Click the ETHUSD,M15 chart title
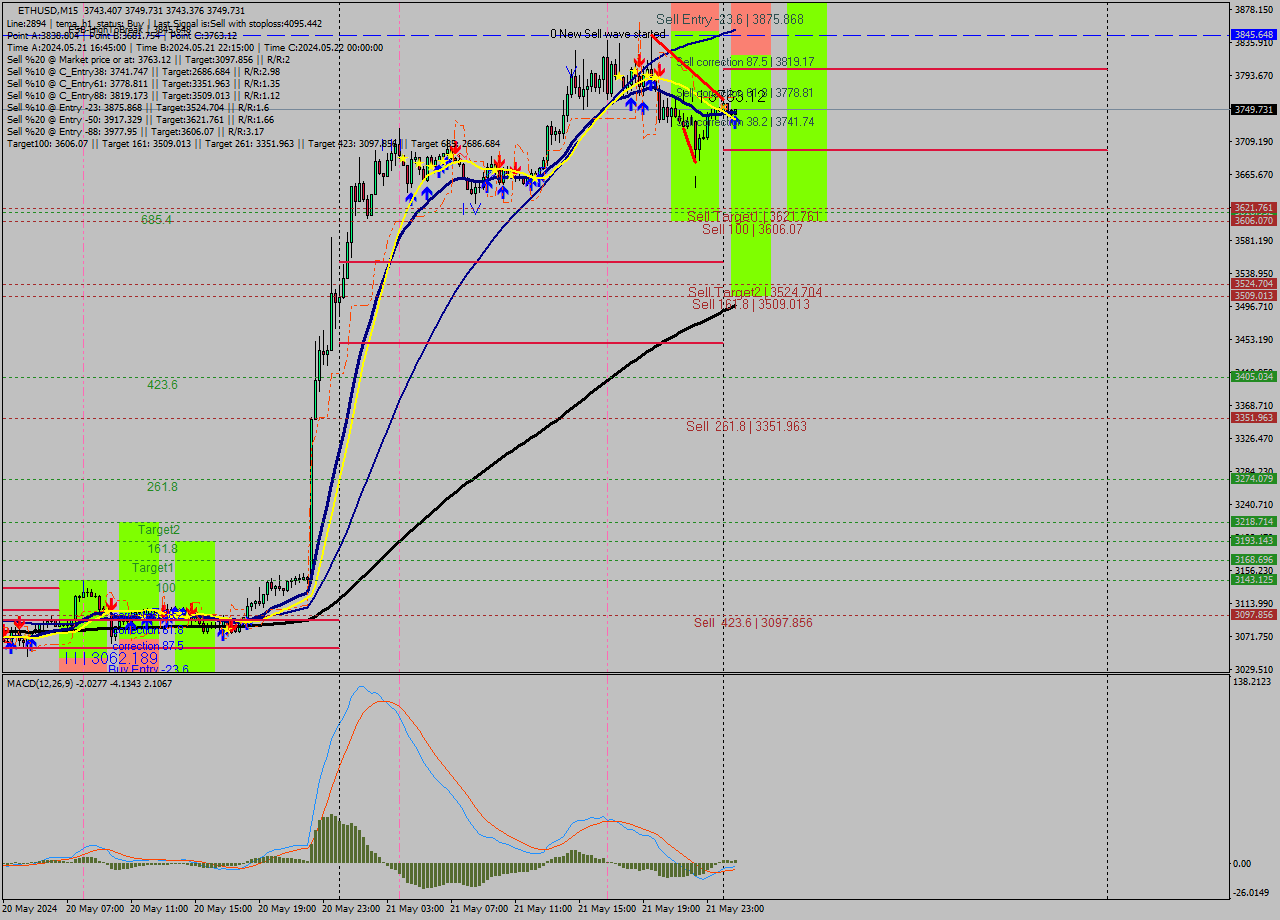1280x920 pixels. [48, 10]
